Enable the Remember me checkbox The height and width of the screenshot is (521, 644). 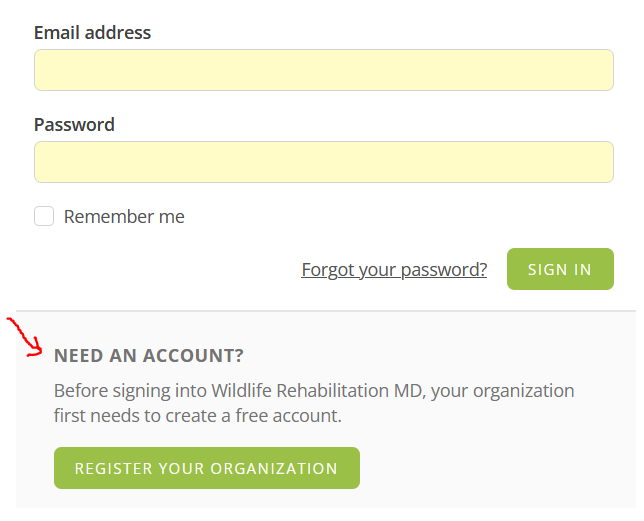[44, 216]
